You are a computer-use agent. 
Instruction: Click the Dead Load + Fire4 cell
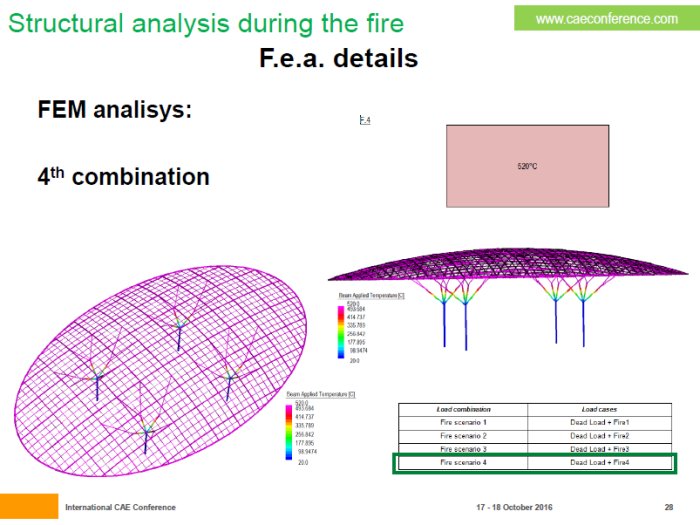[604, 463]
